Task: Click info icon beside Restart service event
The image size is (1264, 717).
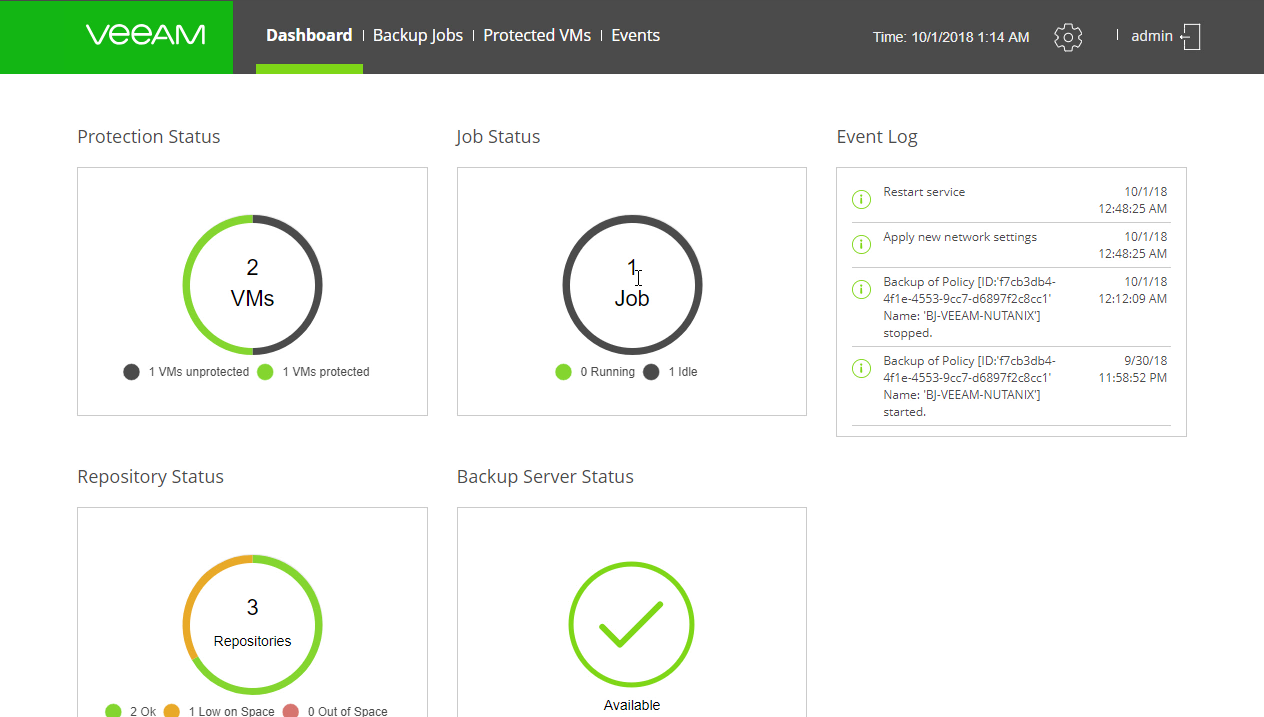Action: 861,199
